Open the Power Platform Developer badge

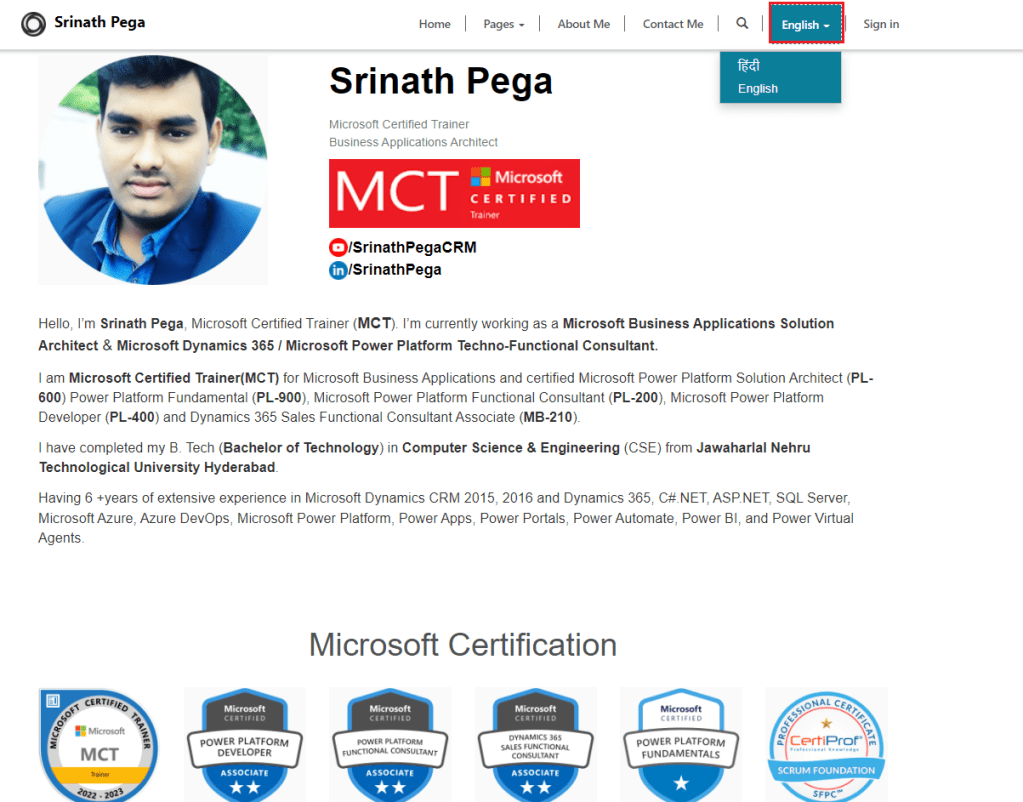click(245, 745)
